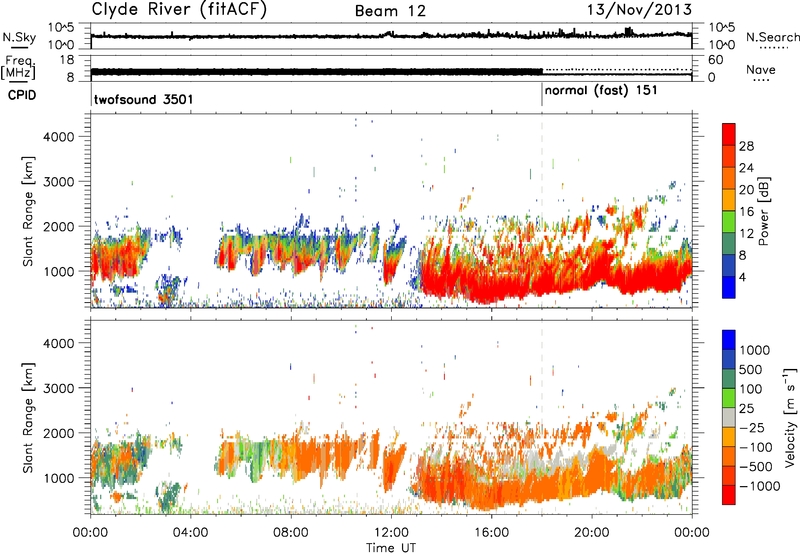
Task: Click the '60' tick on the Nave axis
Action: point(715,60)
